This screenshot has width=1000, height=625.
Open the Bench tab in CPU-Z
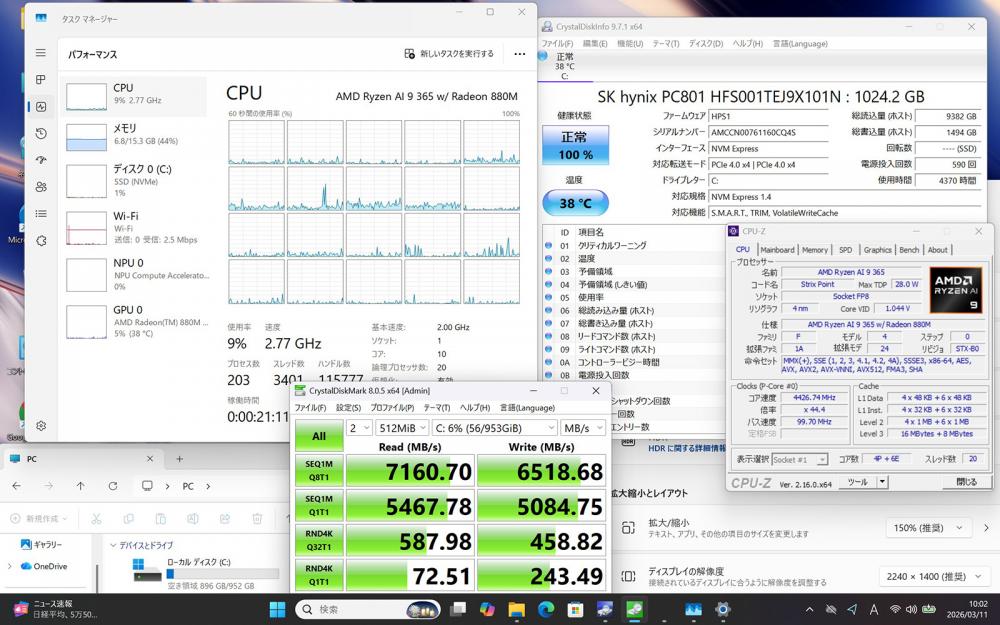pos(908,250)
